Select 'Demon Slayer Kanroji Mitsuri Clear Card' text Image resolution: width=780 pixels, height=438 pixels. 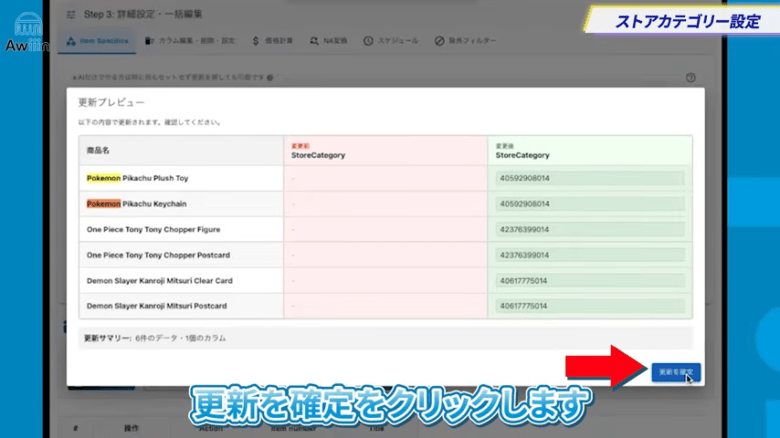click(159, 281)
